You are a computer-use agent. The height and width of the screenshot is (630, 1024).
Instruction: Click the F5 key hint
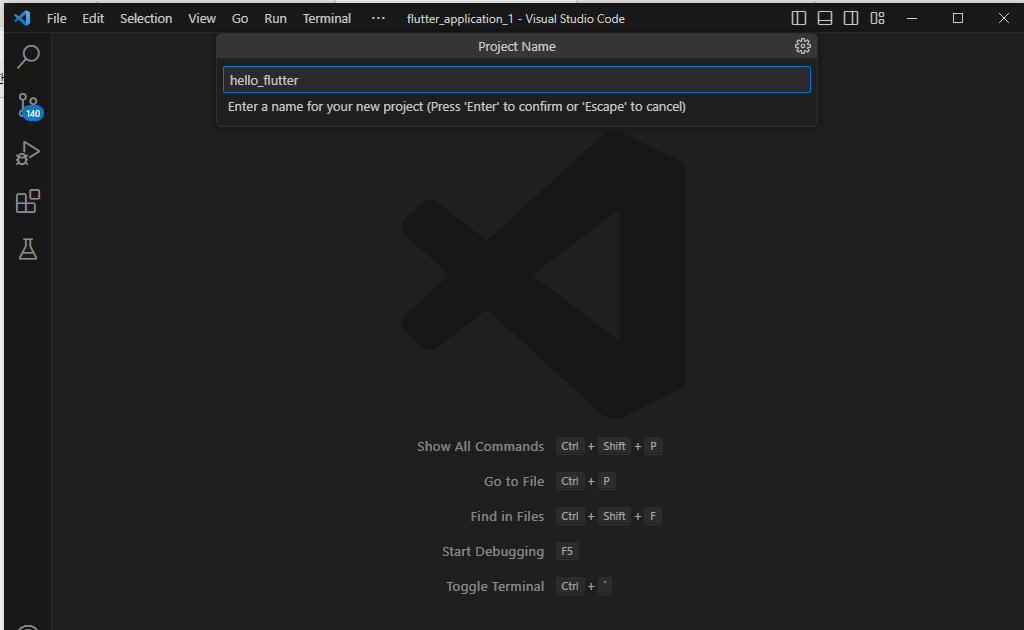point(567,551)
